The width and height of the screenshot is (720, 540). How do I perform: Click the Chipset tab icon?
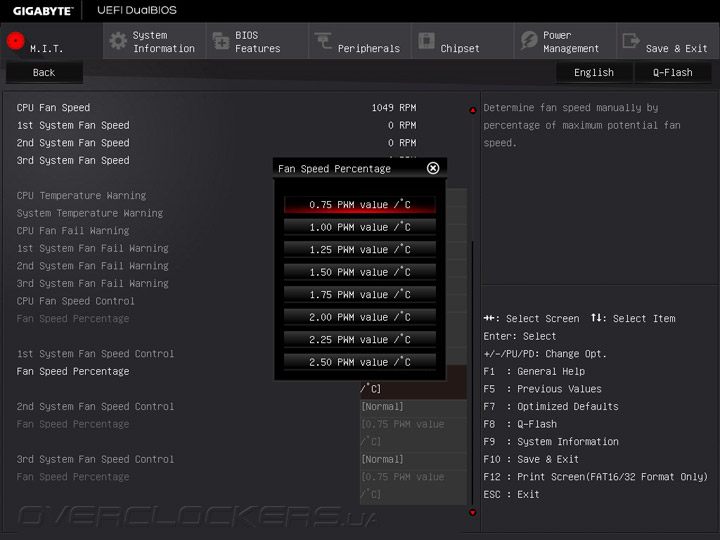pyautogui.click(x=426, y=40)
